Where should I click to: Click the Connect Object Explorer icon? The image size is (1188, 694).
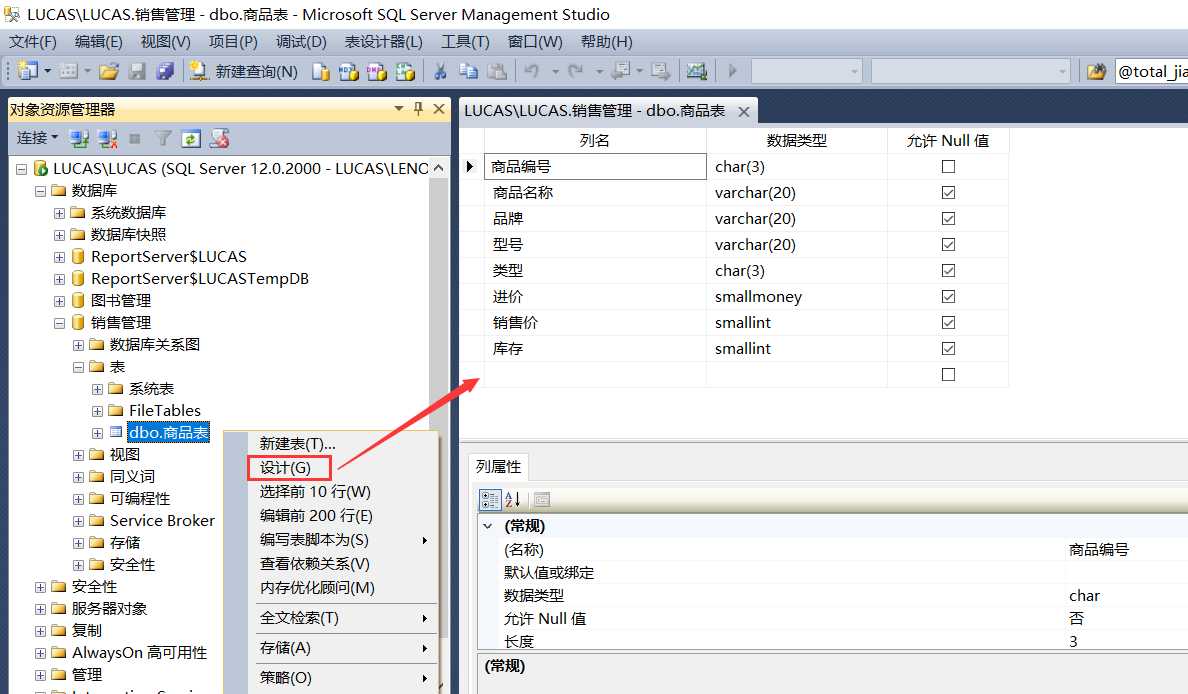(79, 139)
